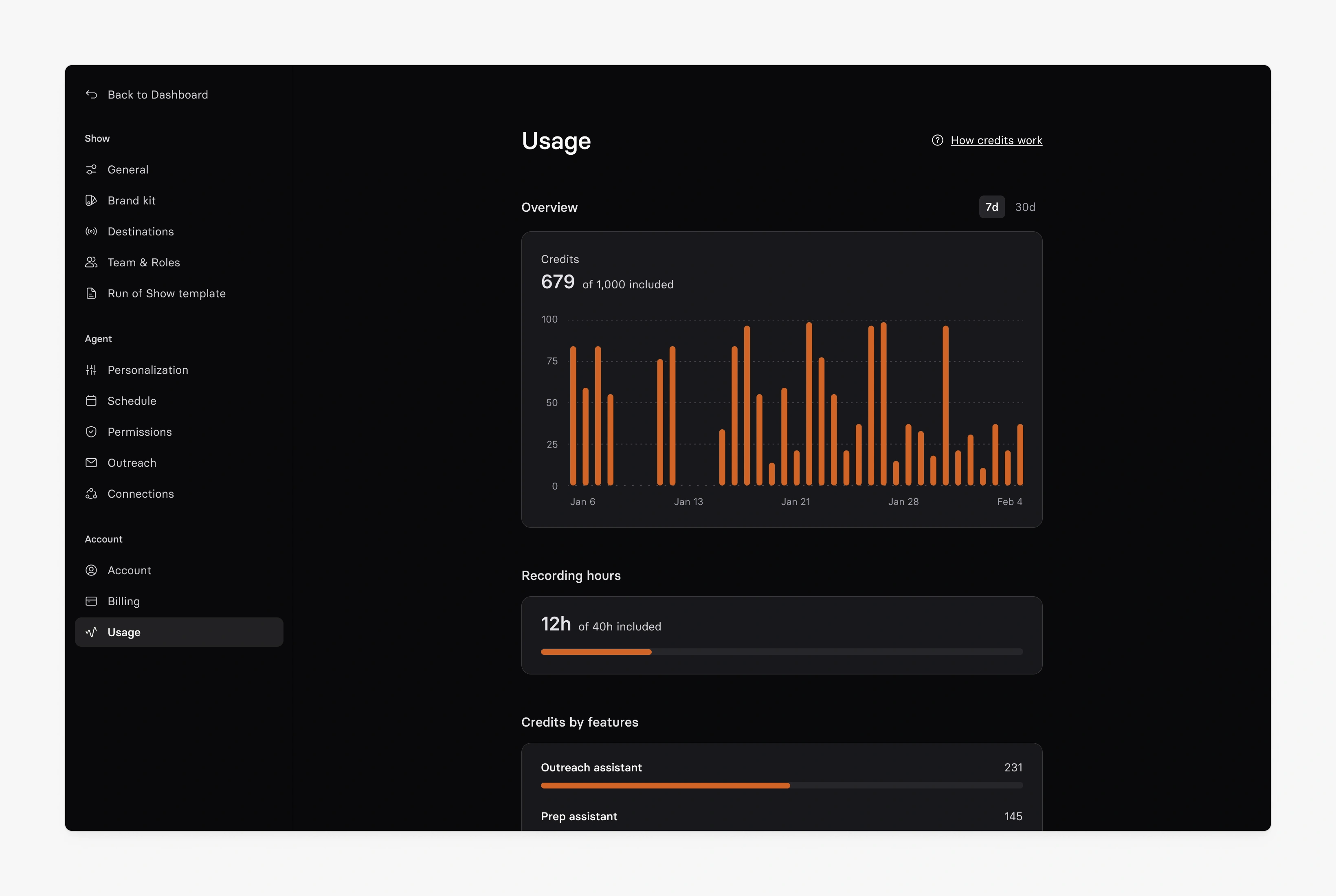The width and height of the screenshot is (1336, 896).
Task: Click the Recording hours progress bar
Action: [x=782, y=652]
